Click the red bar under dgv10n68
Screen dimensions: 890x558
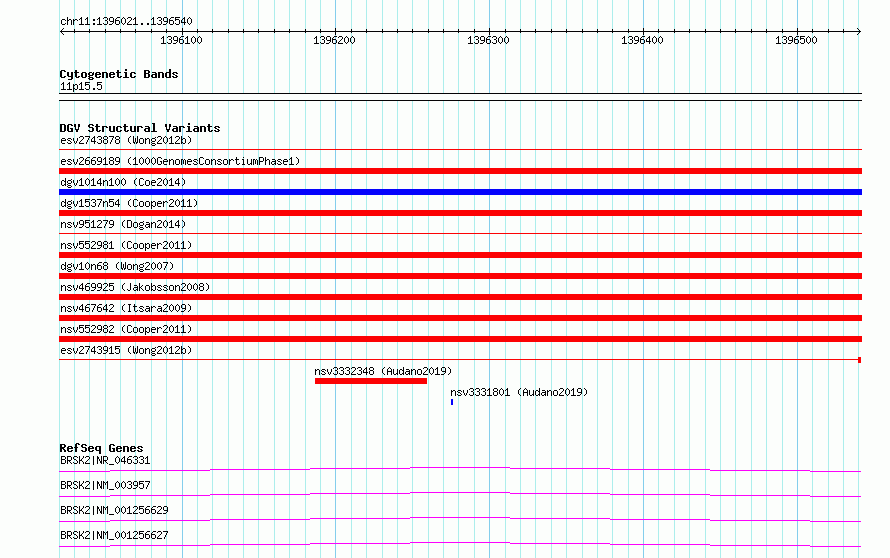coord(460,276)
